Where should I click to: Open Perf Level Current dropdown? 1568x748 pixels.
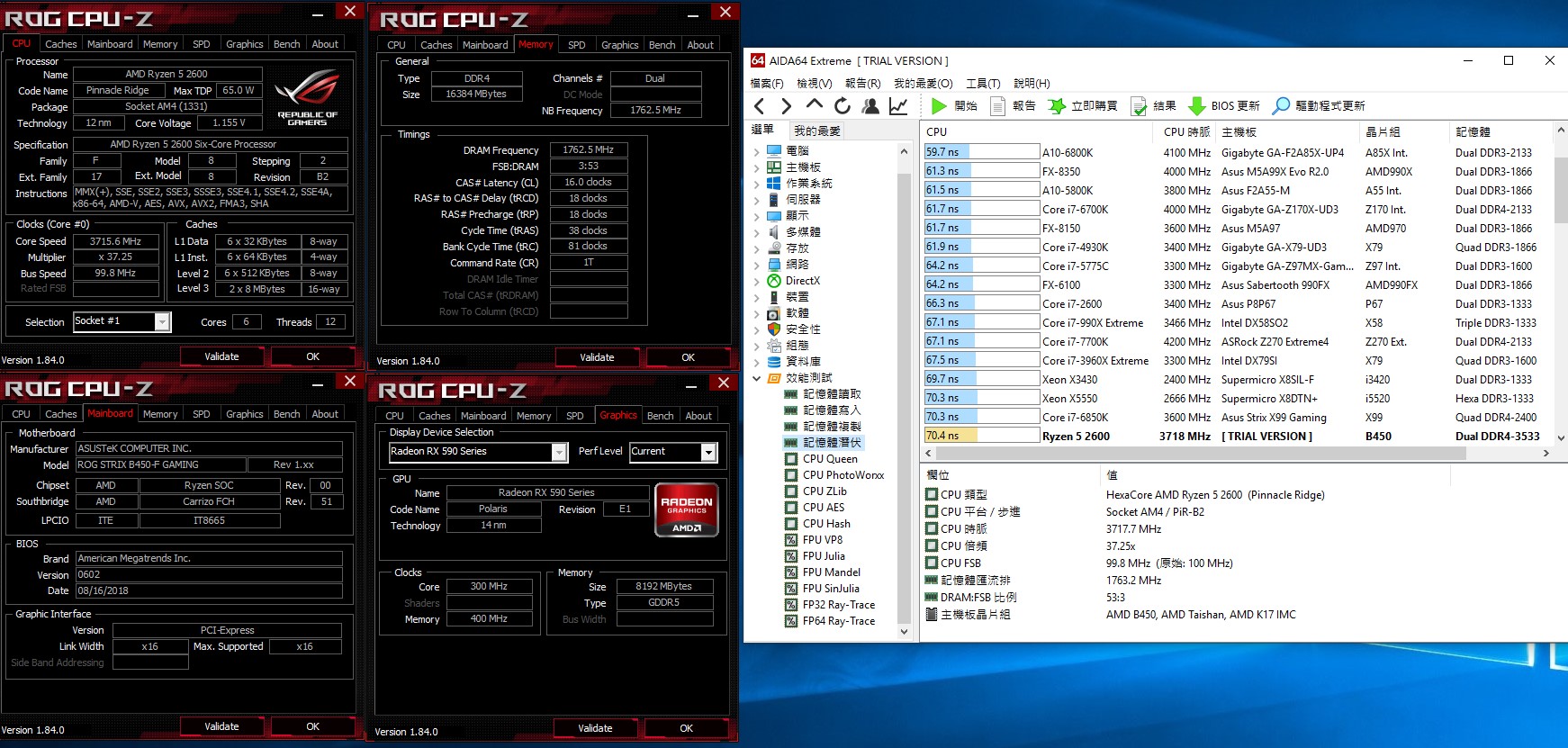(x=708, y=452)
